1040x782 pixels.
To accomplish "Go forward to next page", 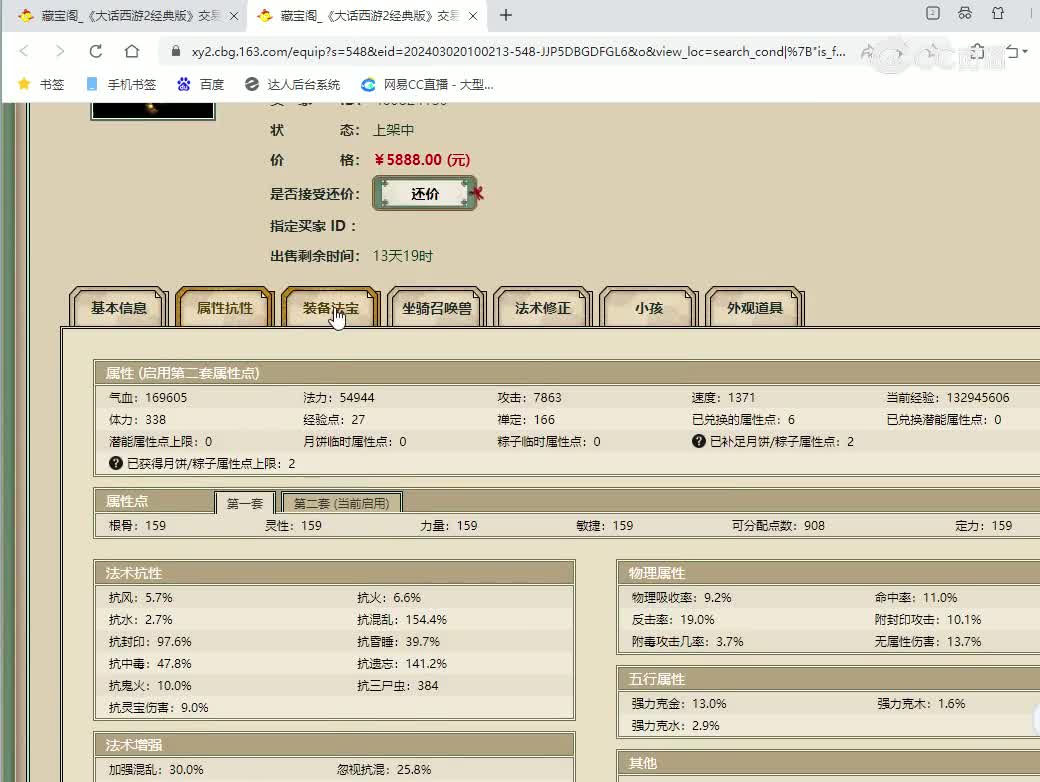I will click(60, 51).
